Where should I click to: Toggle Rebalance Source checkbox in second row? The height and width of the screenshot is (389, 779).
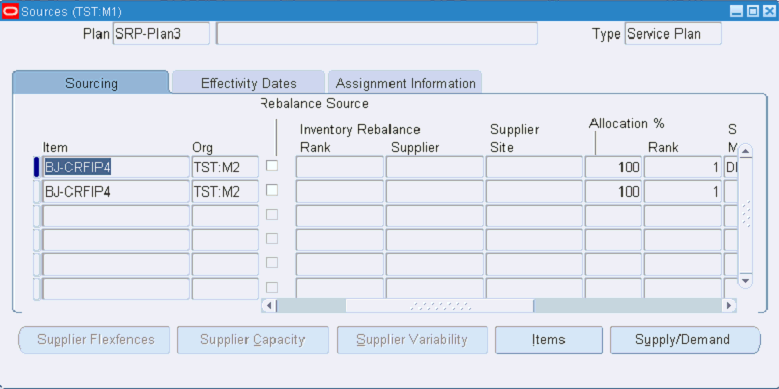pyautogui.click(x=272, y=190)
